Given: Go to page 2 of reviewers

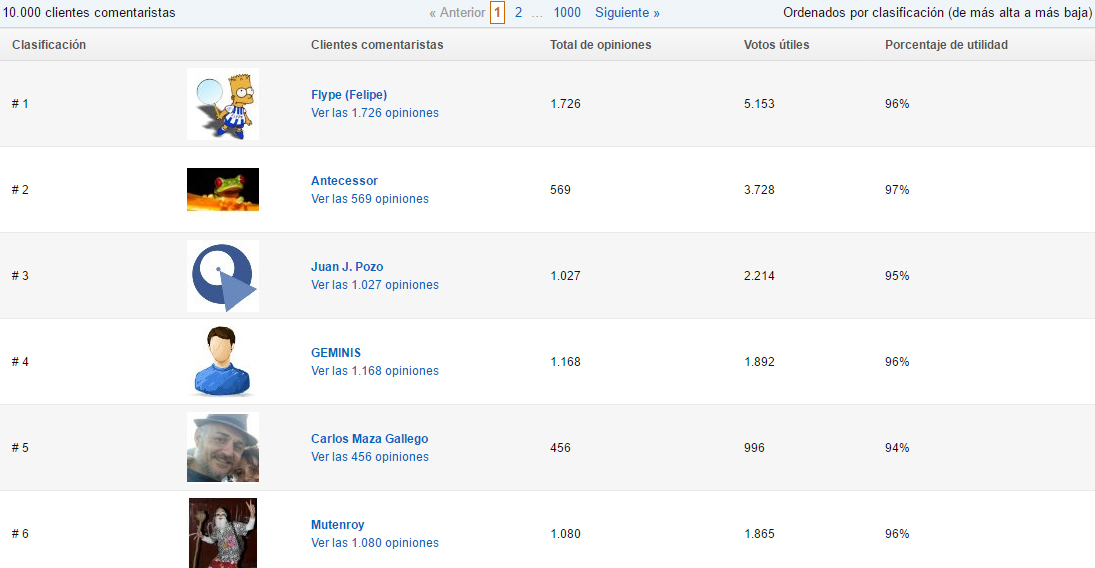Looking at the screenshot, I should tap(518, 13).
